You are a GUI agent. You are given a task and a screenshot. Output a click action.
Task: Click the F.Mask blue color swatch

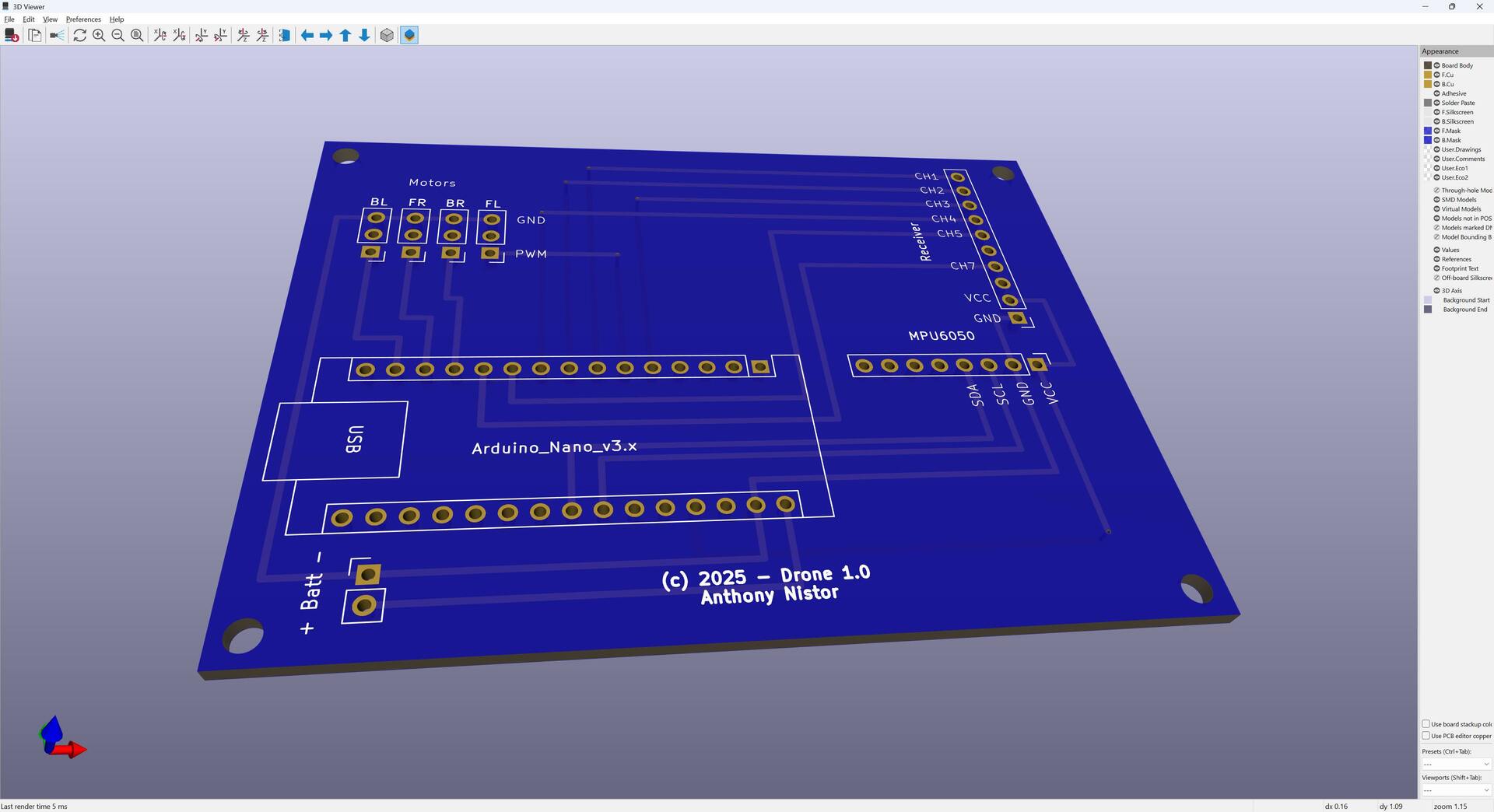[x=1428, y=131]
